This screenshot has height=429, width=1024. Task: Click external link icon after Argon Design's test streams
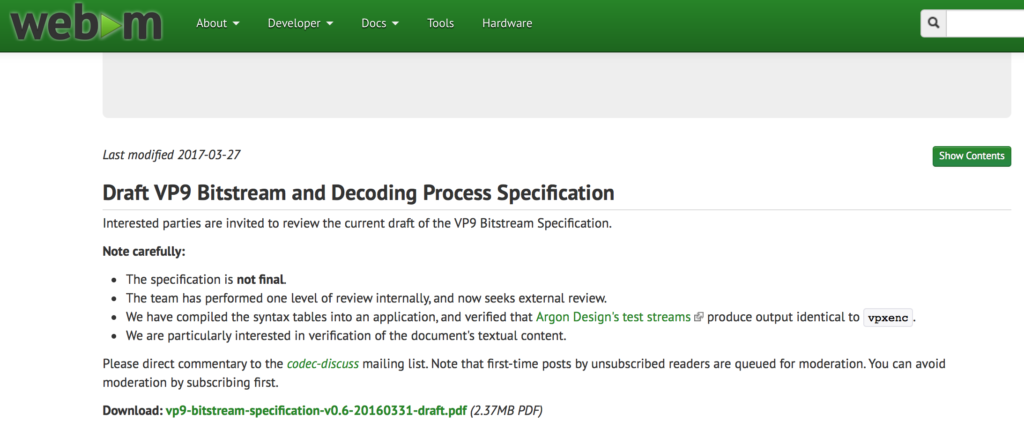(x=699, y=317)
